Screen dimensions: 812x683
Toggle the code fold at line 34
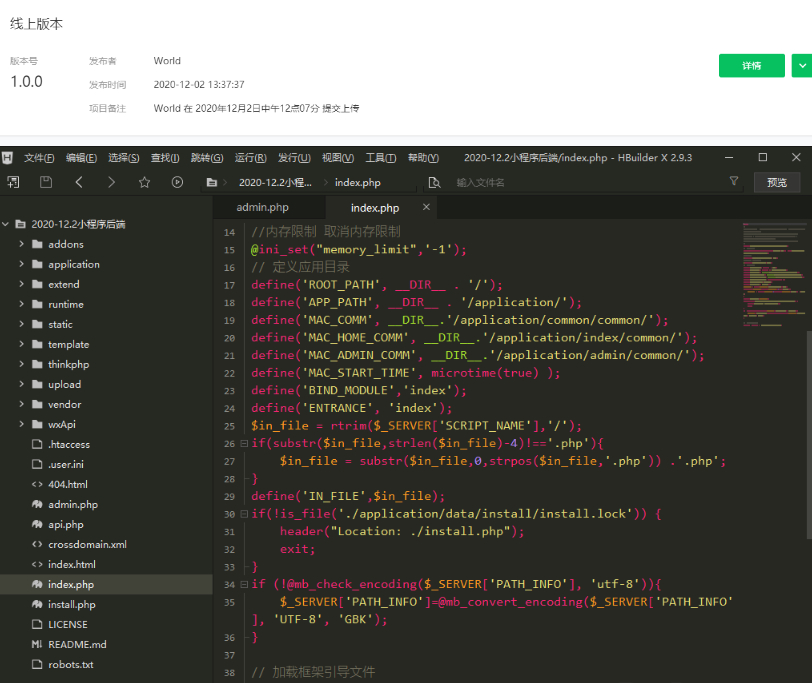tap(244, 584)
